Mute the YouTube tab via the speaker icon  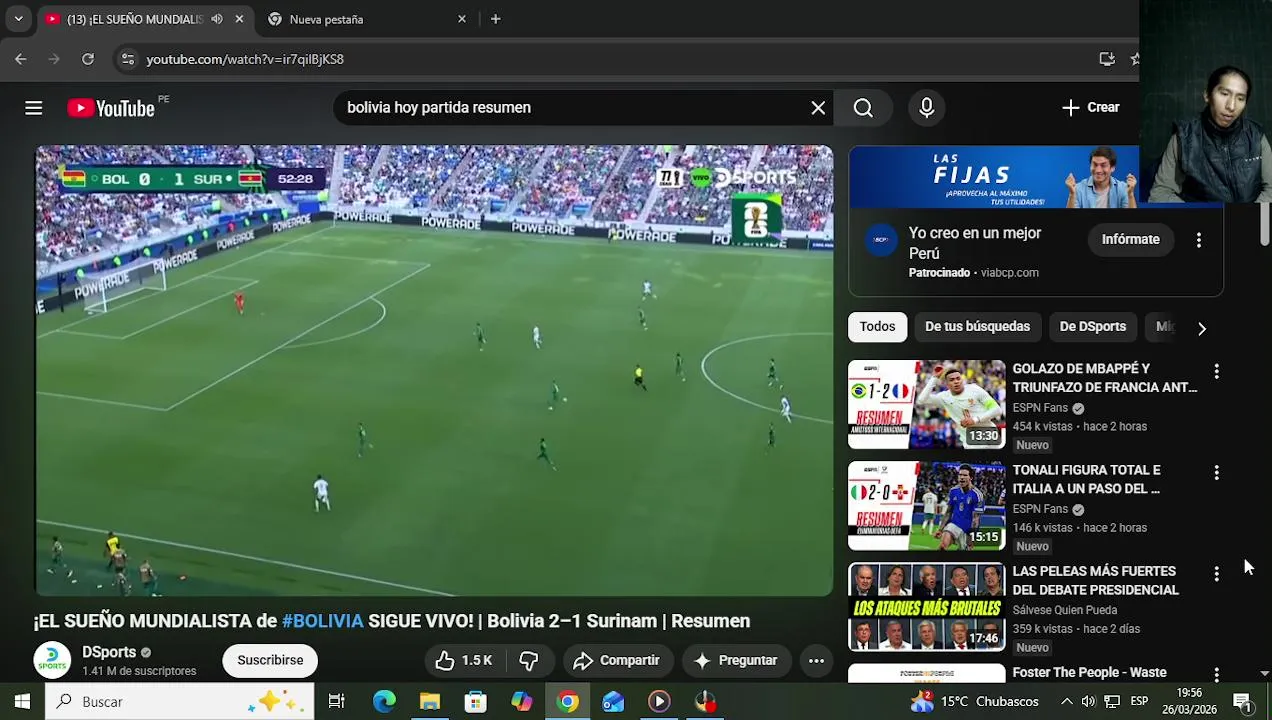click(x=217, y=19)
